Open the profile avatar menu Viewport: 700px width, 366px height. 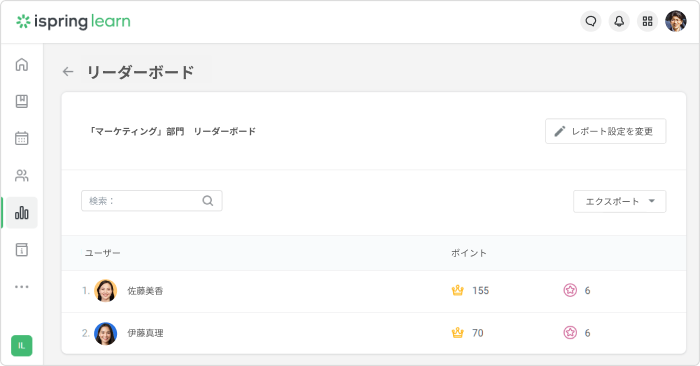tap(676, 21)
